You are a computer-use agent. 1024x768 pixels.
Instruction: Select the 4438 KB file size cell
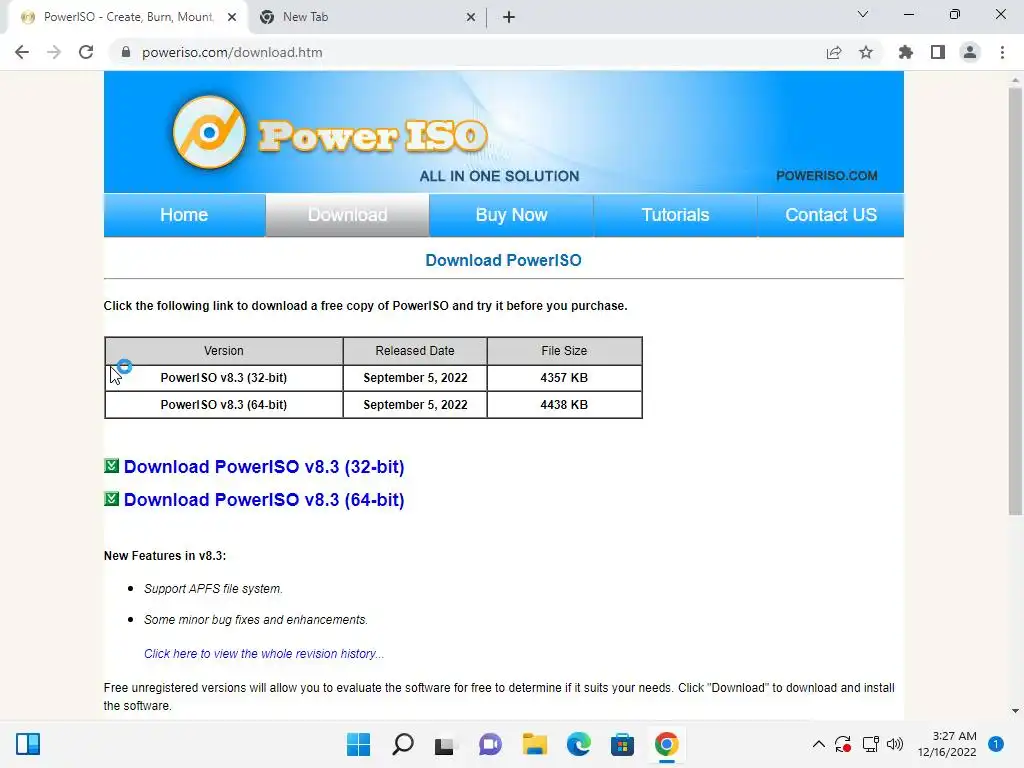pyautogui.click(x=564, y=405)
